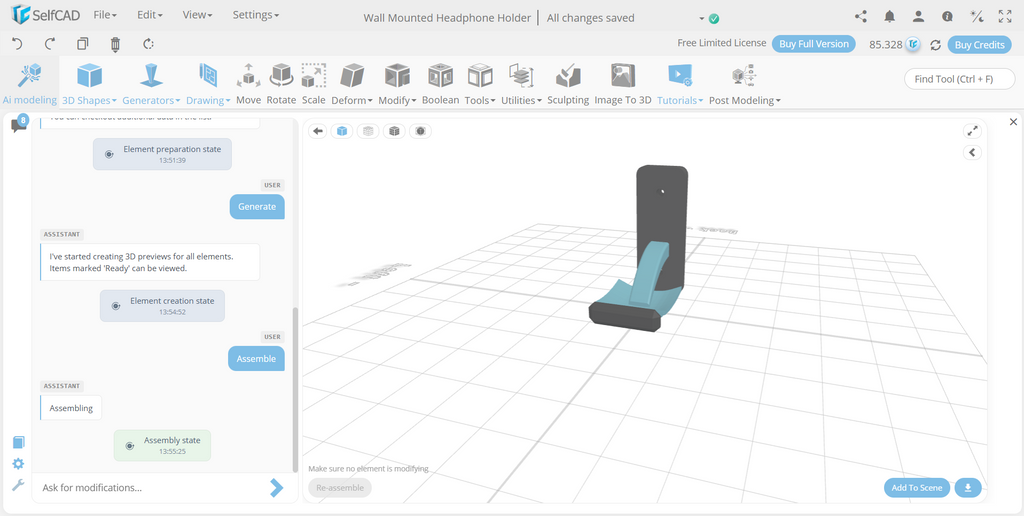Viewport: 1024px width, 516px height.
Task: Undo the last action
Action: point(18,44)
